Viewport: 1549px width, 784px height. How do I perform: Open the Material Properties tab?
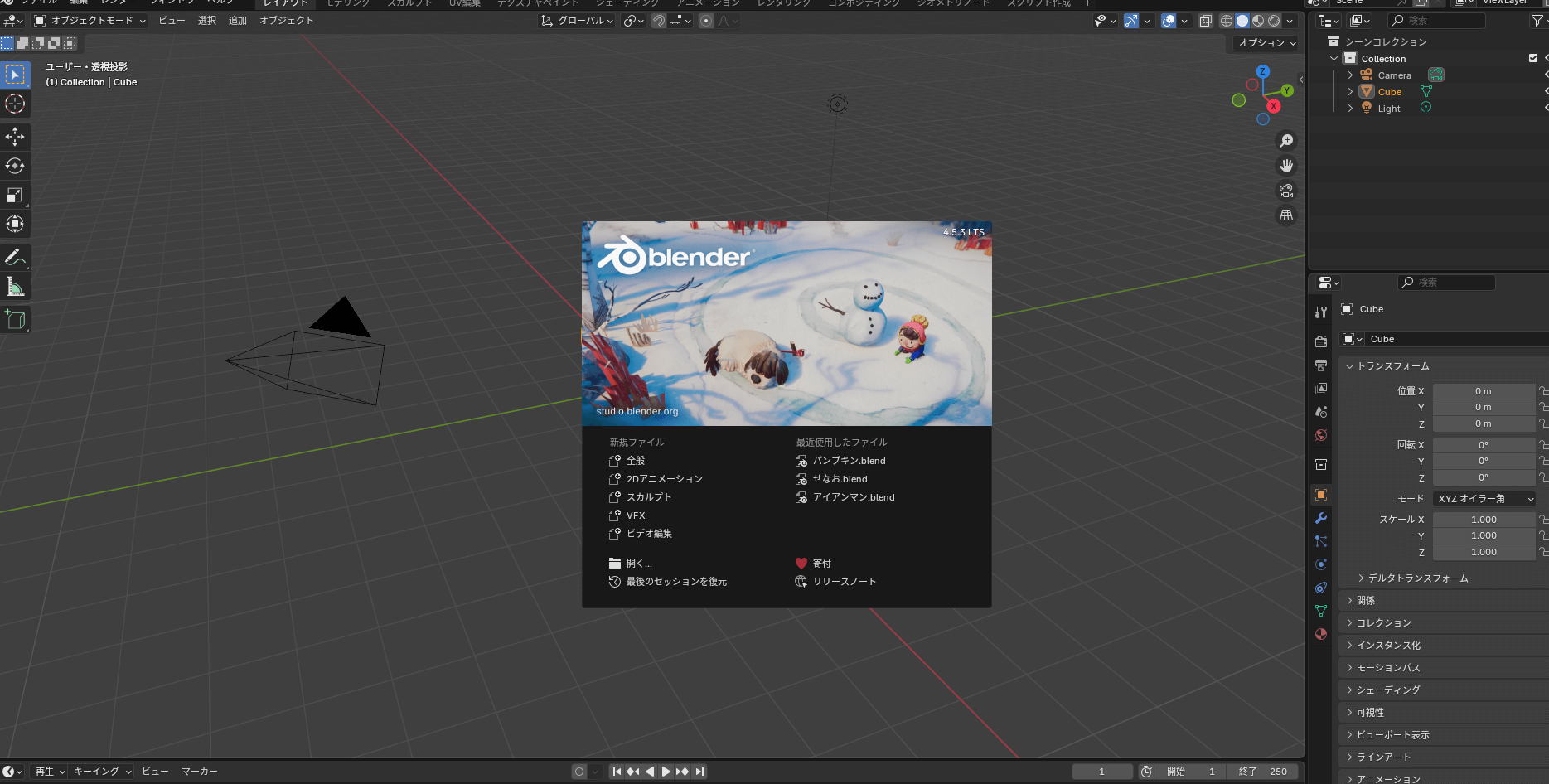tap(1321, 634)
